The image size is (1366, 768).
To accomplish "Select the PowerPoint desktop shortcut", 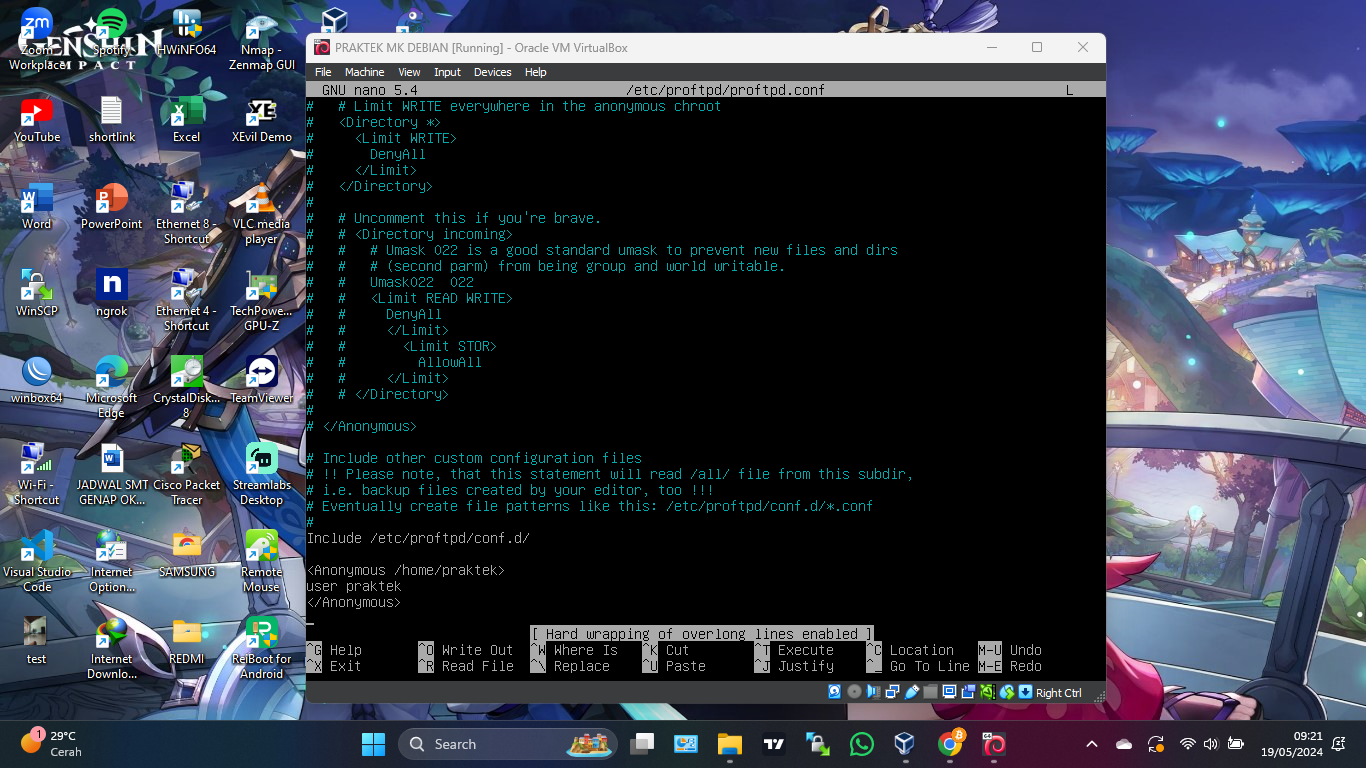I will point(112,207).
